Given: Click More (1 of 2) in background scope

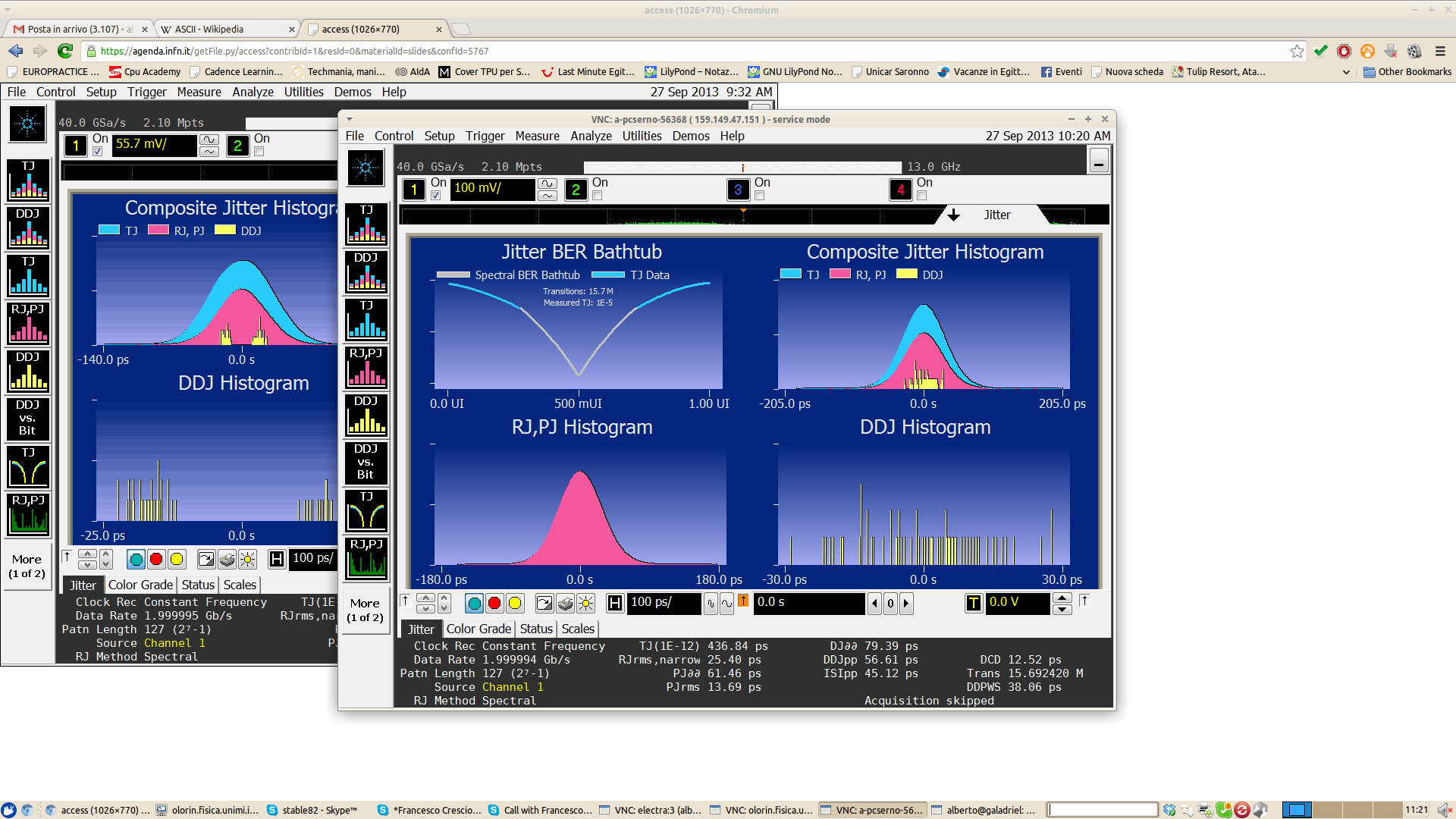Looking at the screenshot, I should [x=27, y=566].
